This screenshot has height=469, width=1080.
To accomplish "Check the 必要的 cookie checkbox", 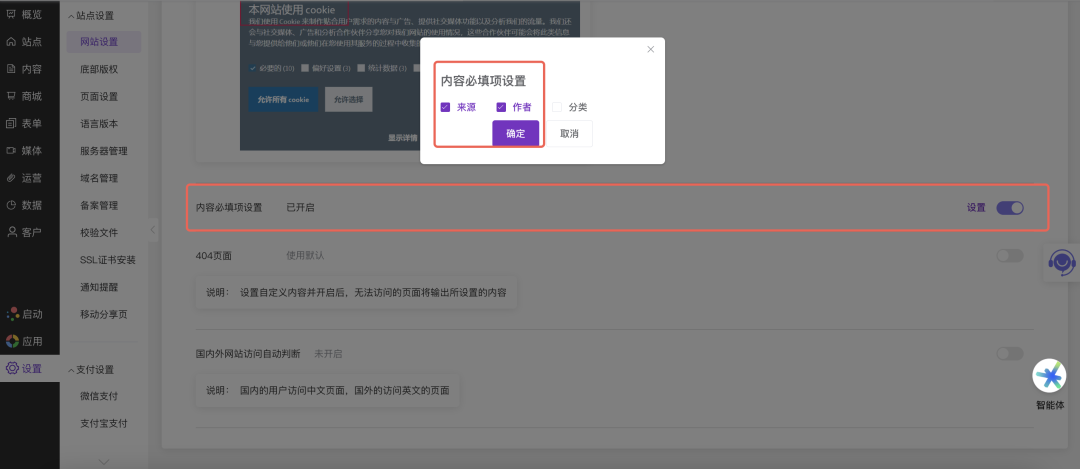I will 252,68.
